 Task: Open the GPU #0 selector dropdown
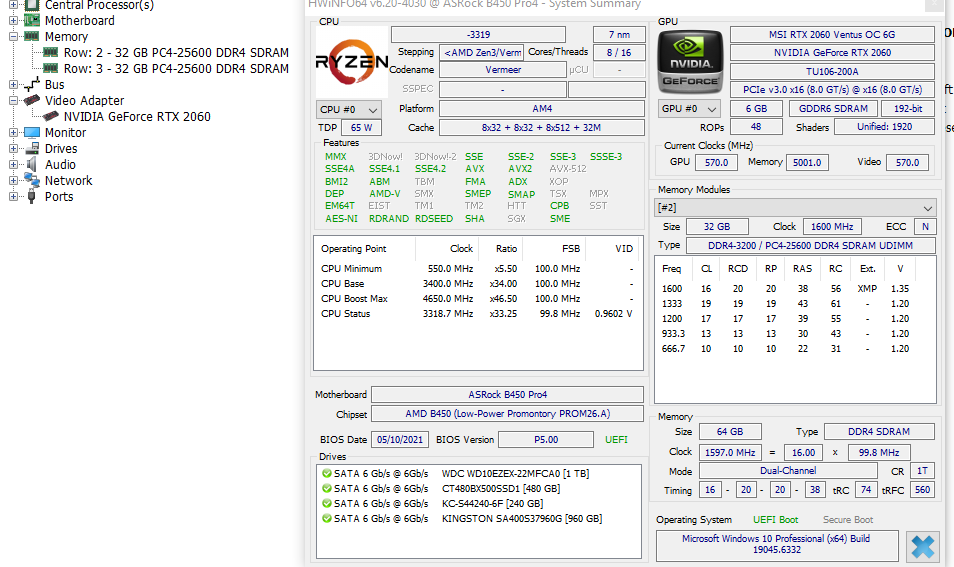point(689,109)
